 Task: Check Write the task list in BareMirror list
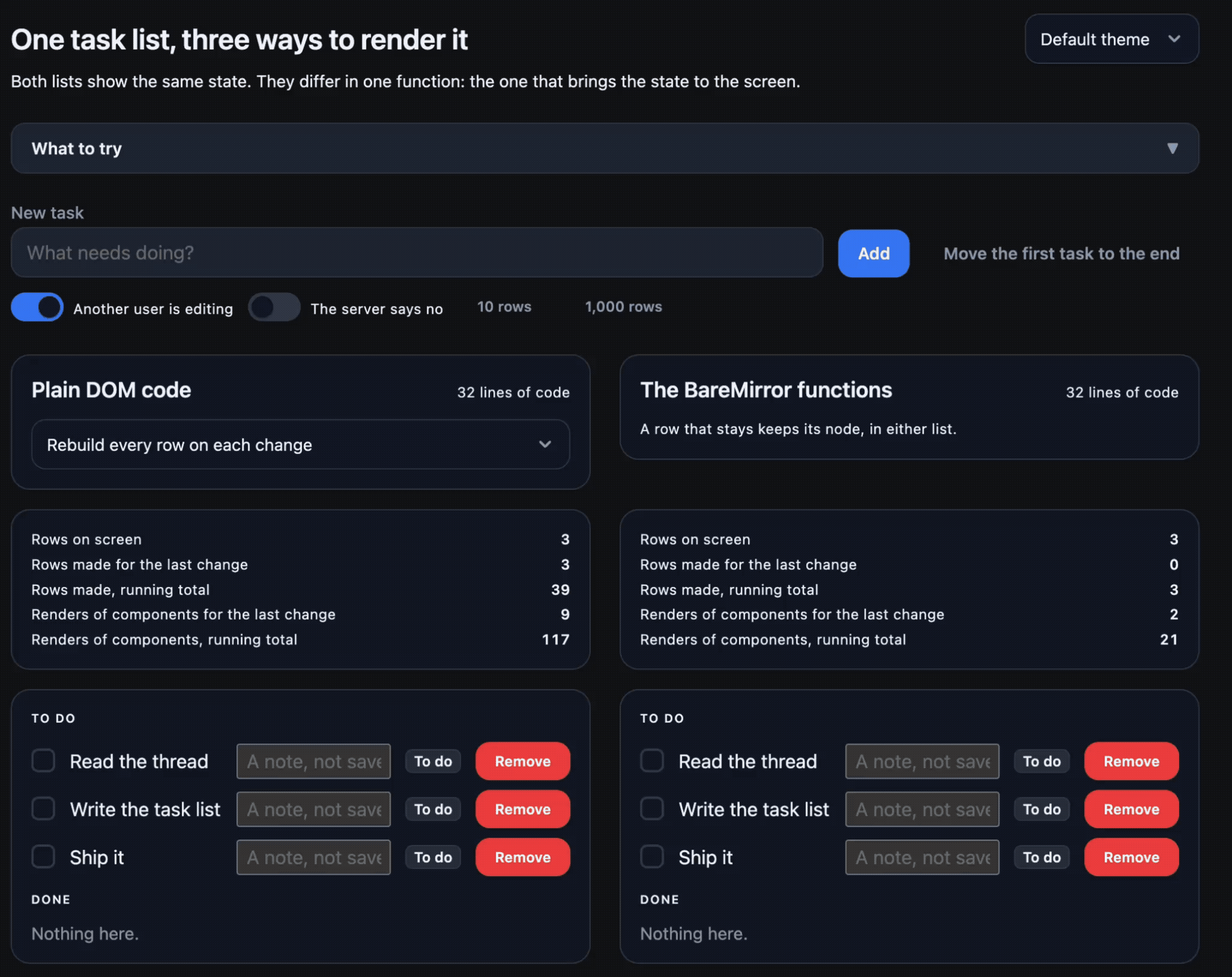click(652, 808)
